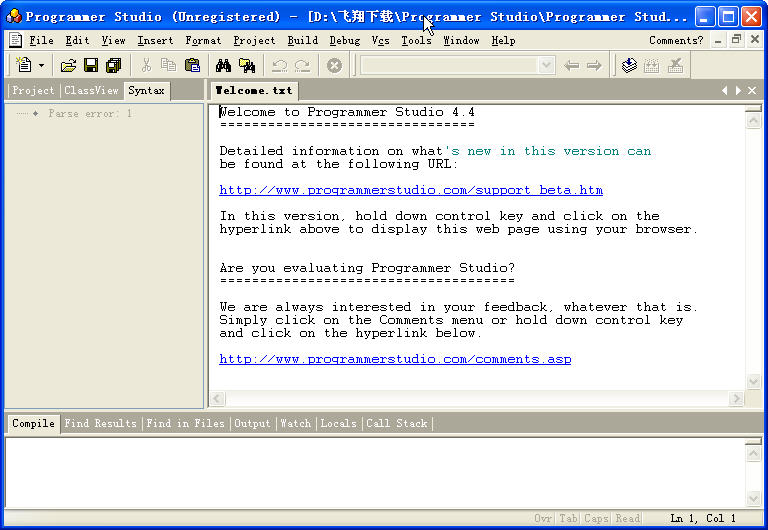
Task: Click the Find binoculars icon
Action: [223, 66]
